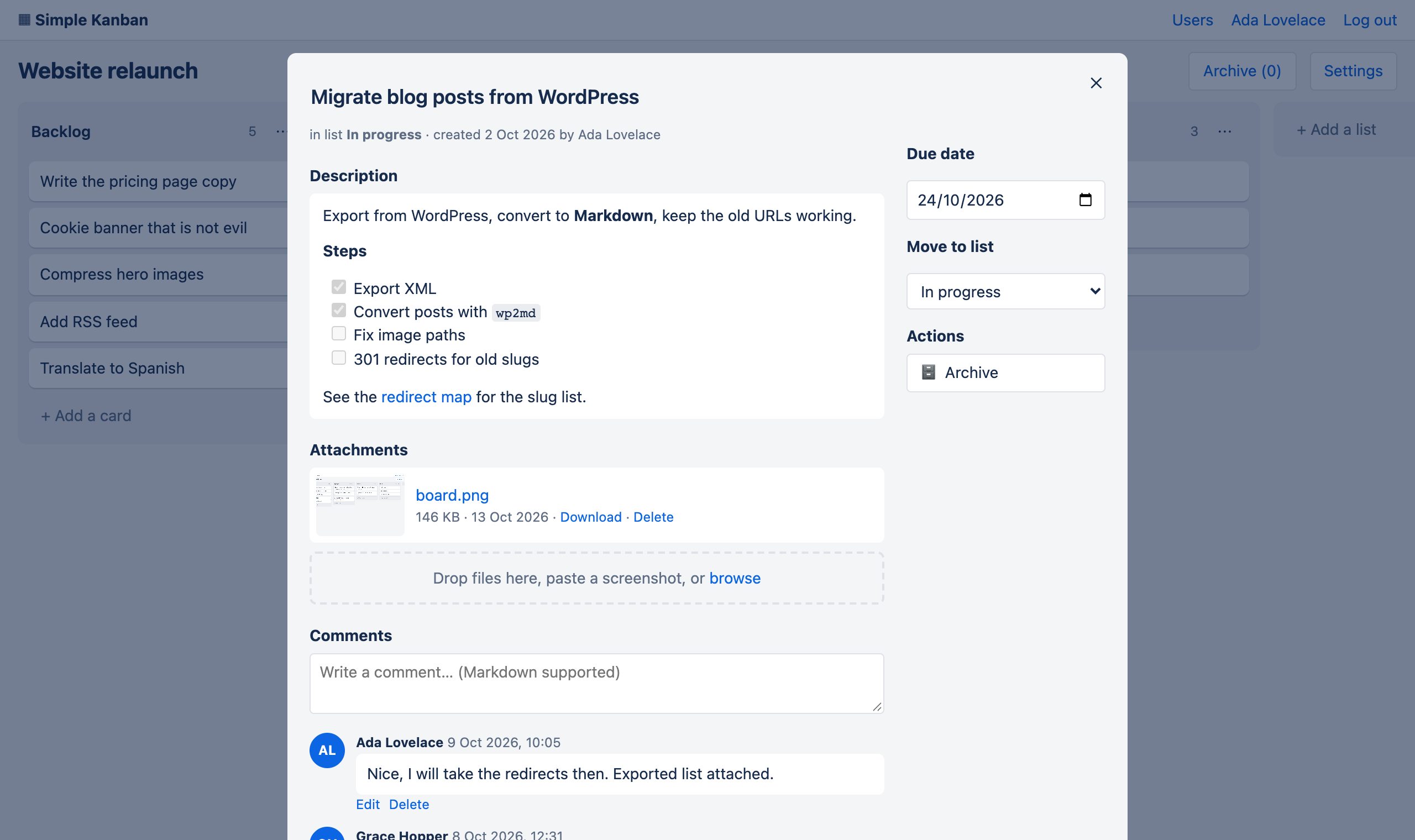
Task: Open the Write the pricing page copy card
Action: click(159, 181)
